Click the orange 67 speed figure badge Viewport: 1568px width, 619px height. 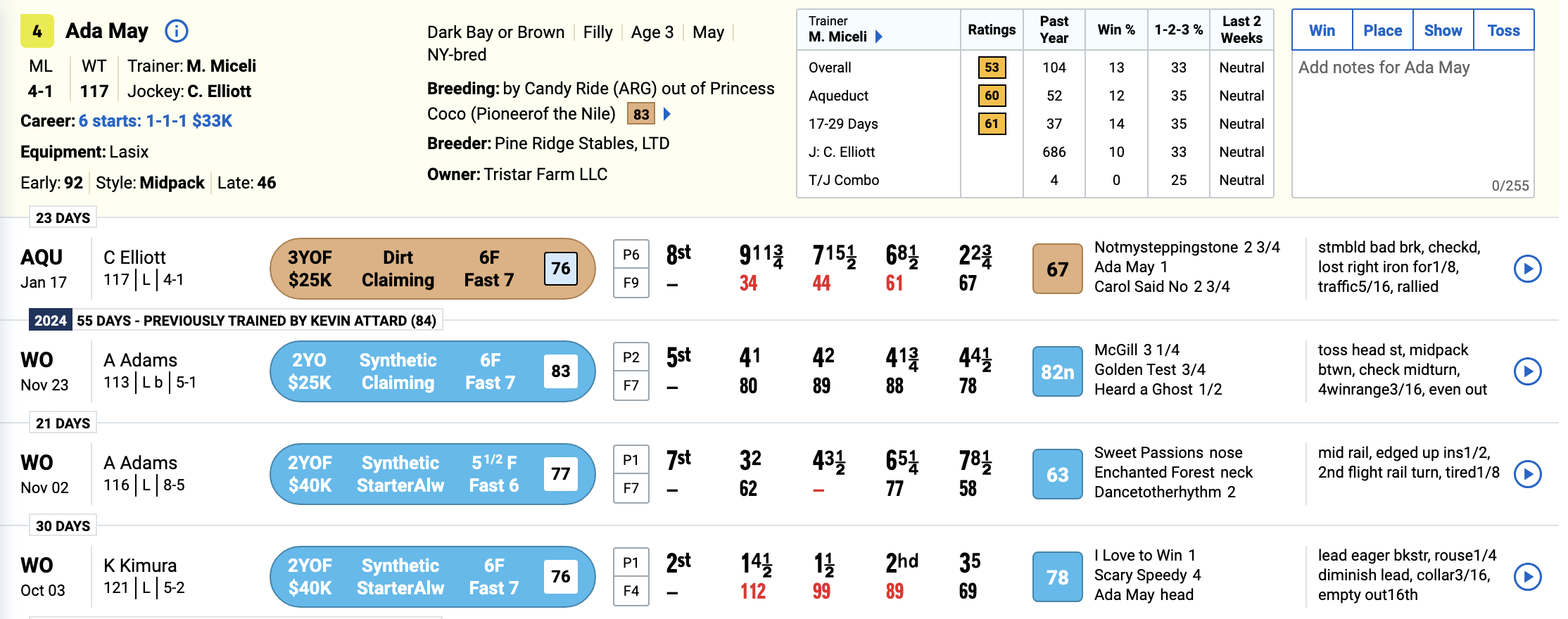[x=1056, y=268]
